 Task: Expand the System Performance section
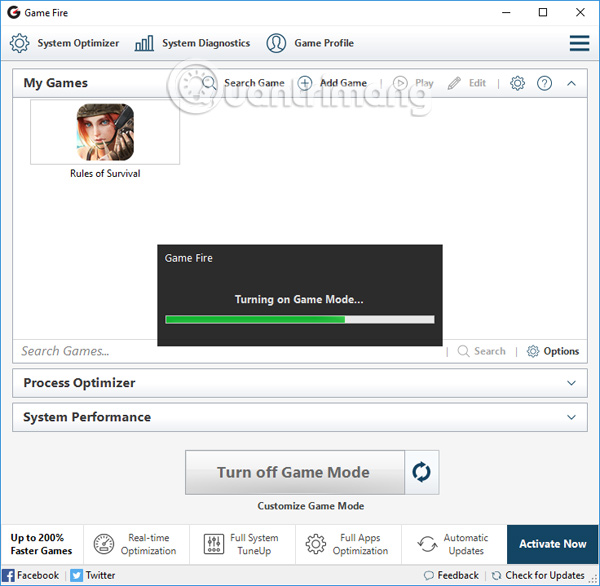(571, 417)
